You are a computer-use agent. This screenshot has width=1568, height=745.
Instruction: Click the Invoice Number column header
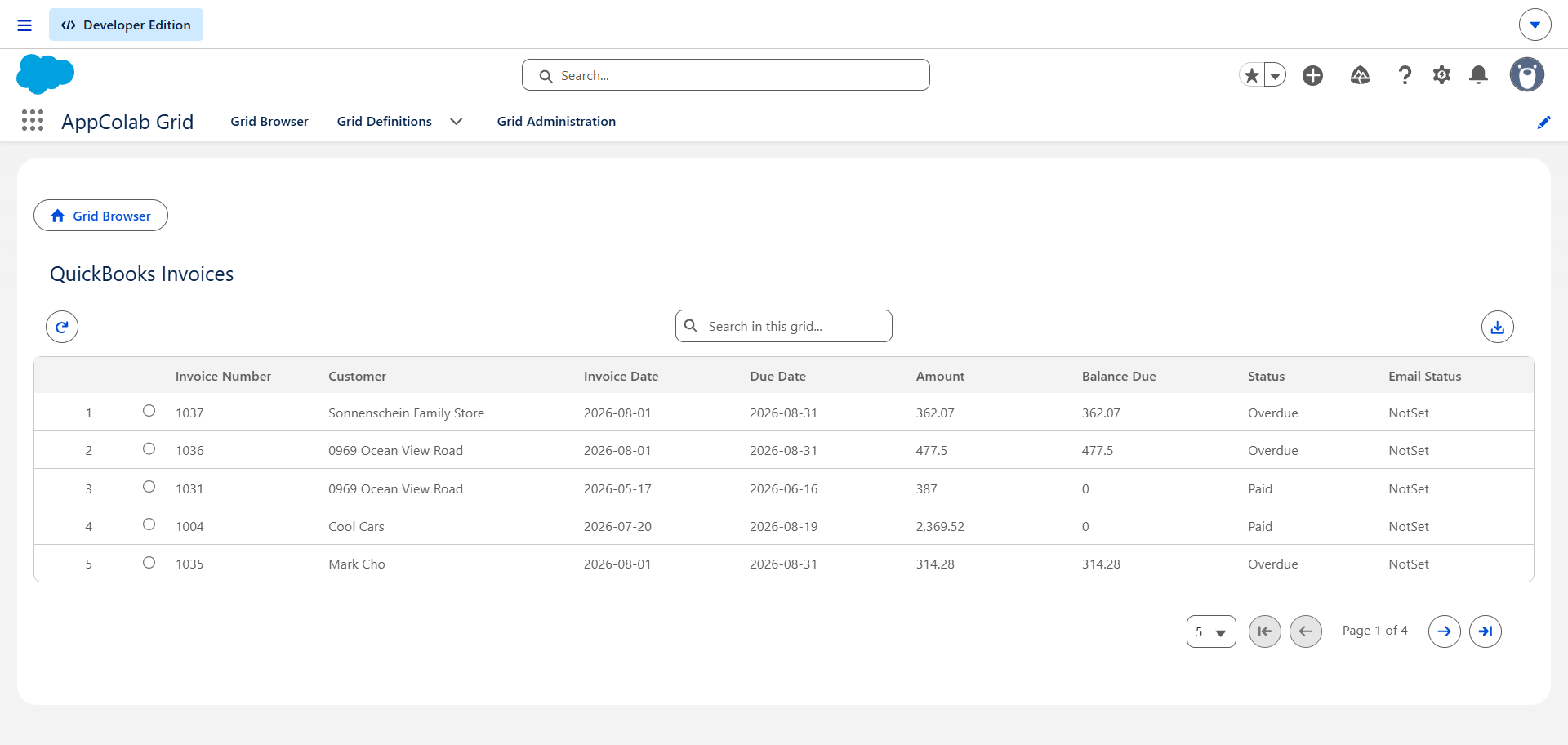pos(223,376)
